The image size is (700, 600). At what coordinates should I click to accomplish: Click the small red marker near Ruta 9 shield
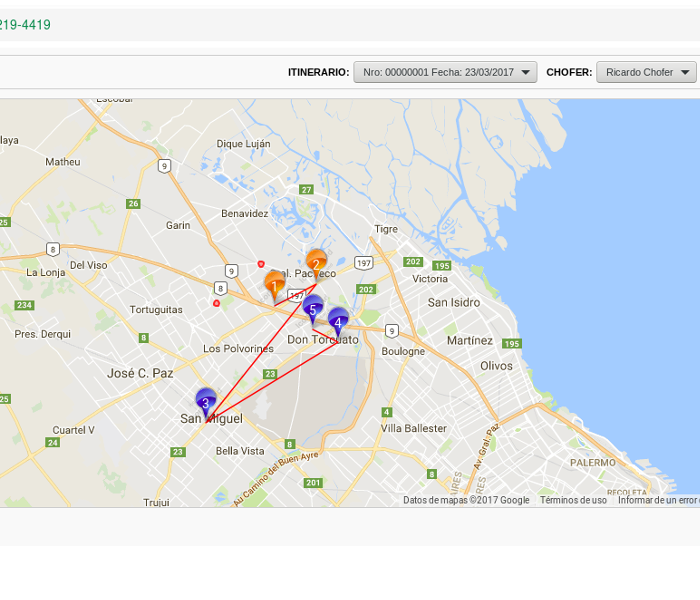tap(261, 264)
